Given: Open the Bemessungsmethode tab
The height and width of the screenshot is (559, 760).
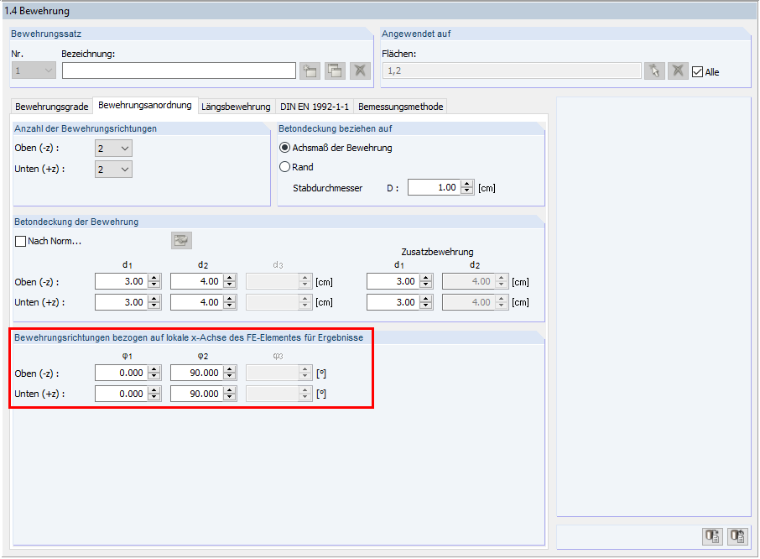Looking at the screenshot, I should tap(401, 107).
